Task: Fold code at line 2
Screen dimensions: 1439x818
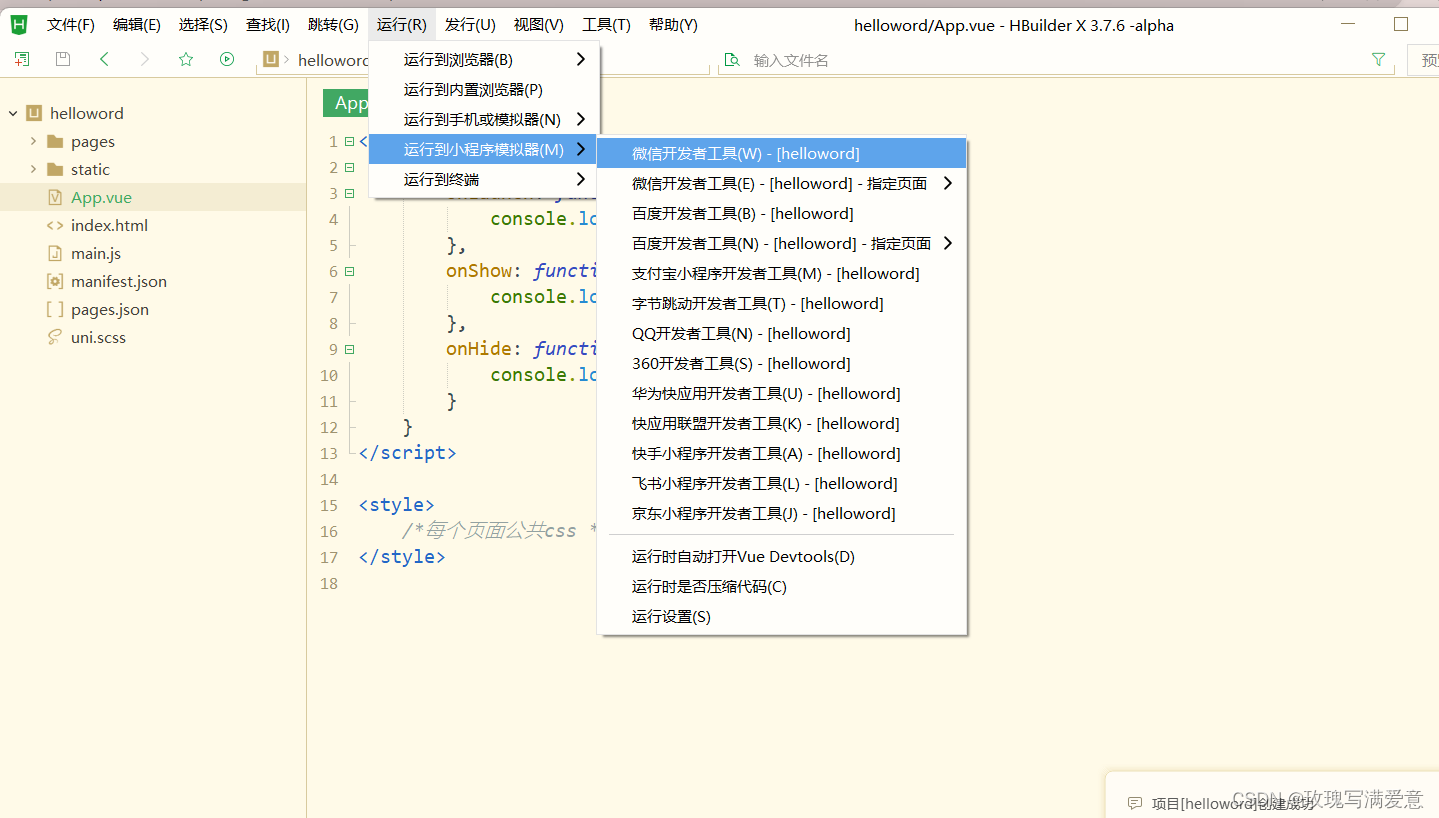Action: 350,167
